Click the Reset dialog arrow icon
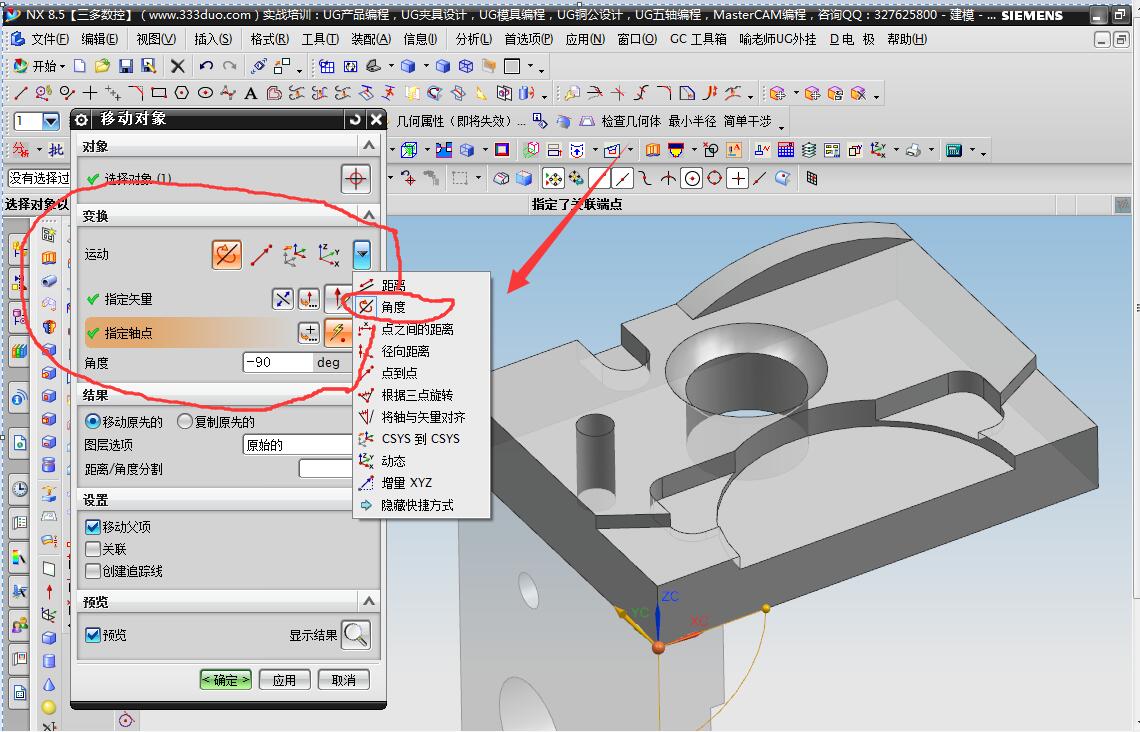 pos(355,120)
